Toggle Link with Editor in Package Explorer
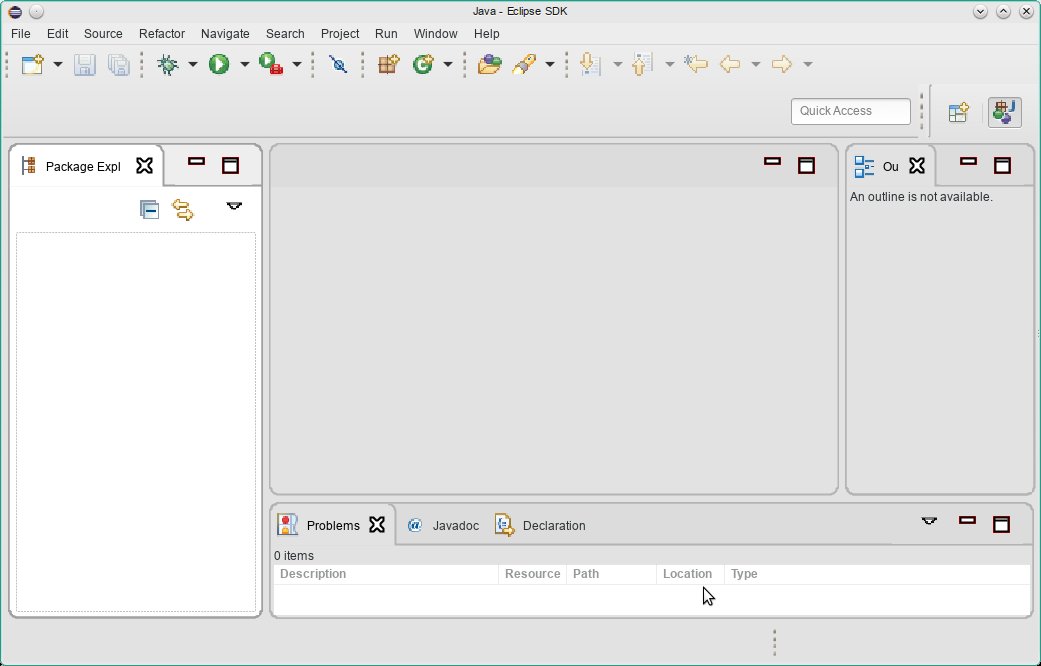Screen dimensions: 1041x666 click(183, 210)
